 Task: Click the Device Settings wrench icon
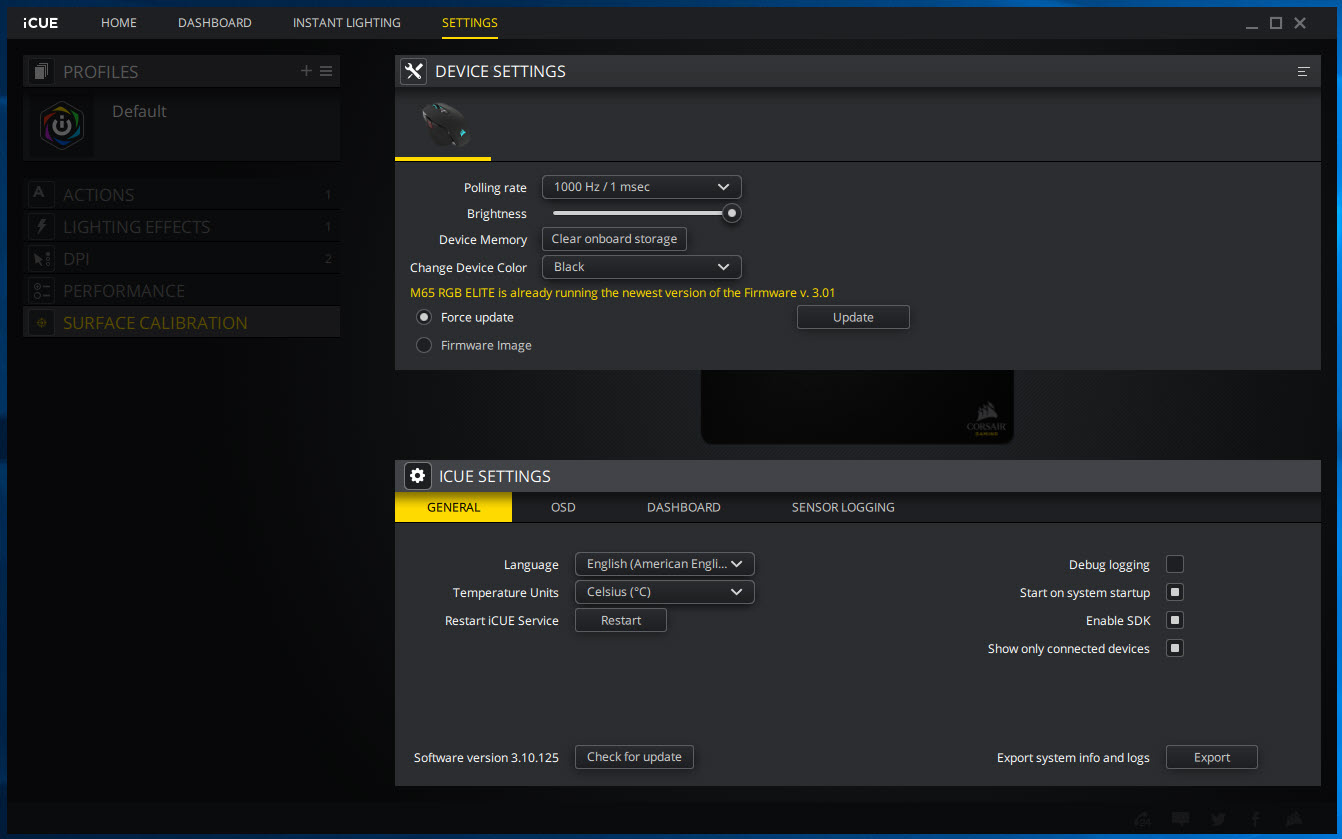click(413, 71)
